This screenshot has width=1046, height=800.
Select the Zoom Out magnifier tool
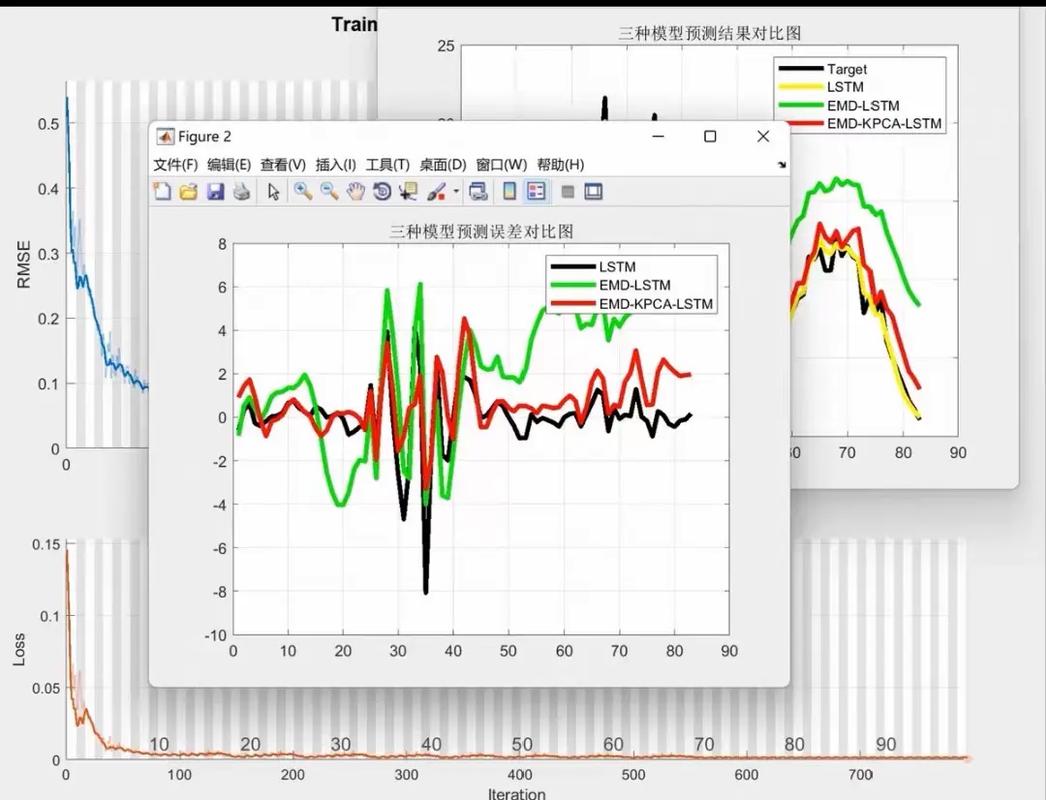pyautogui.click(x=329, y=191)
